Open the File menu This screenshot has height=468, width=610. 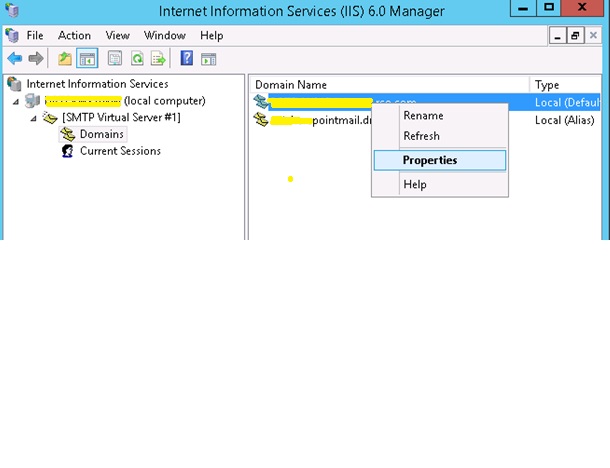(35, 35)
